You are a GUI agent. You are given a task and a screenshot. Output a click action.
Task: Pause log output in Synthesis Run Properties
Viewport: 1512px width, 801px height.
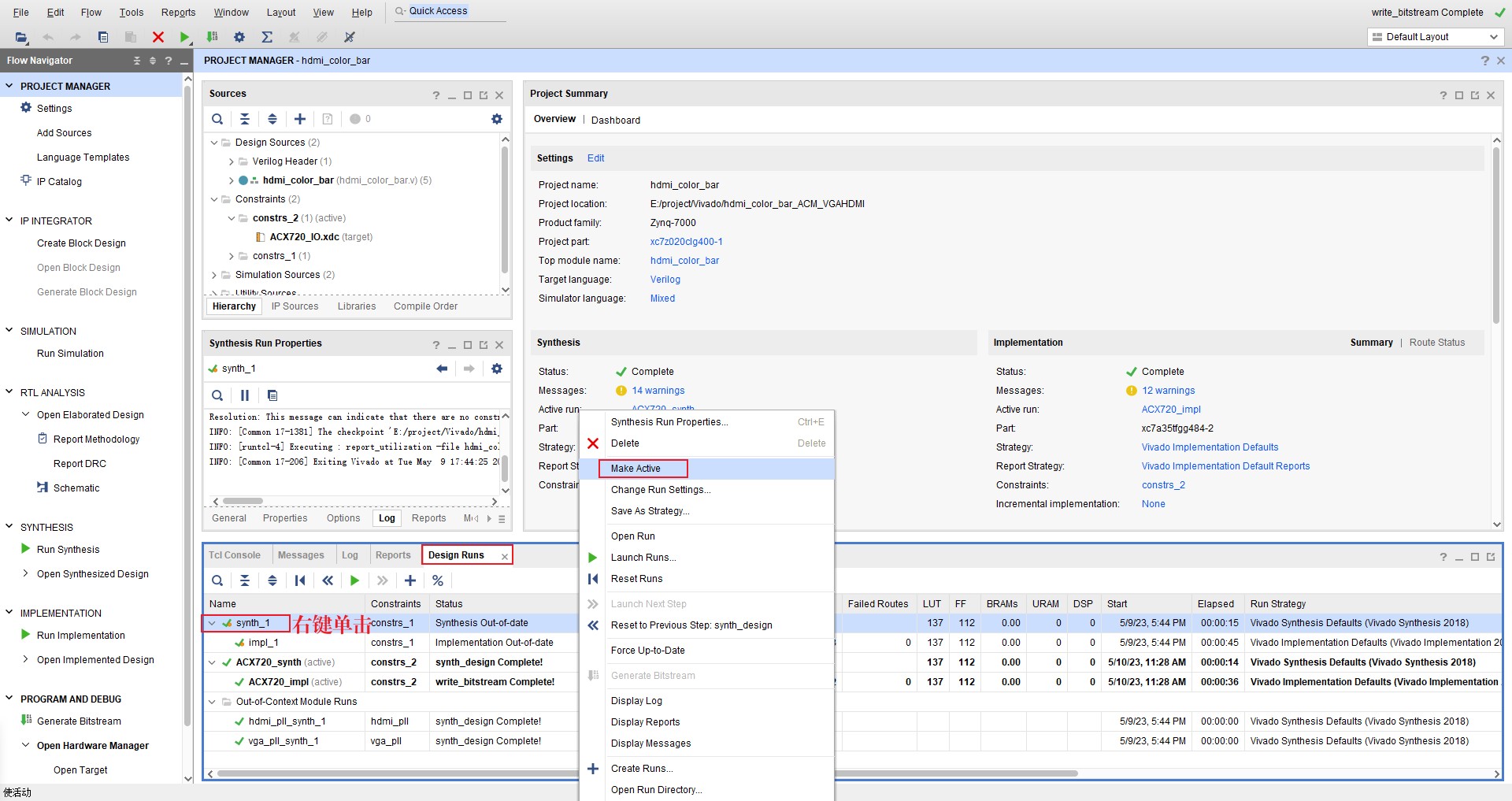245,395
